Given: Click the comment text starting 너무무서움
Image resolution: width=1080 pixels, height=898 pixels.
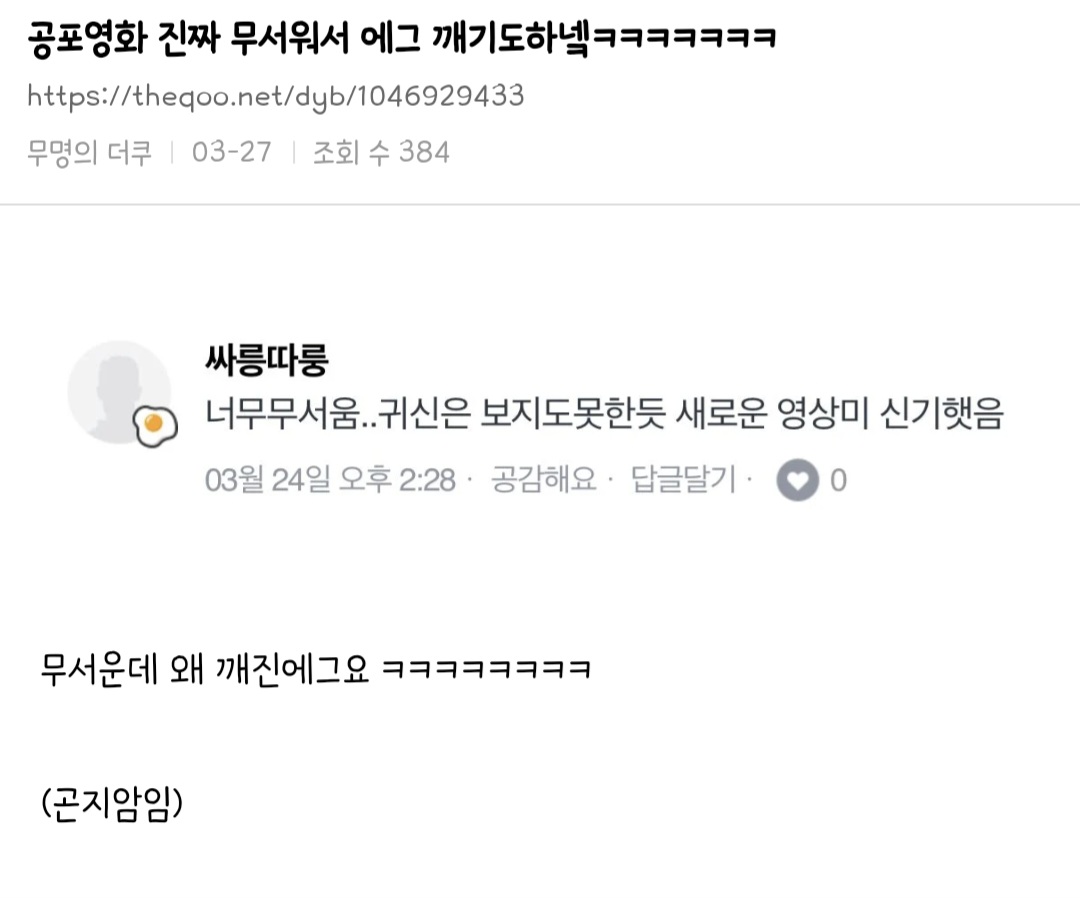Looking at the screenshot, I should click(x=604, y=414).
